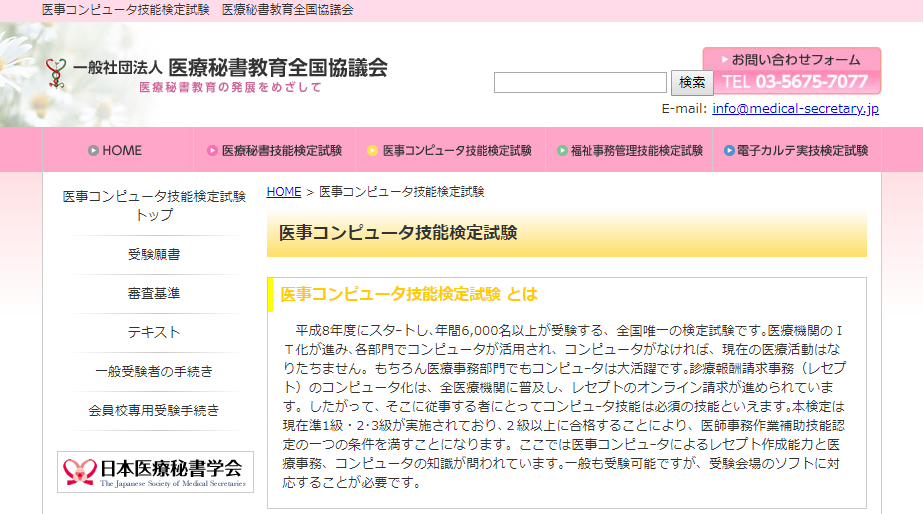Open 電子カルテ実技検定試験 navigation tab
This screenshot has width=923, height=514.
tap(796, 150)
